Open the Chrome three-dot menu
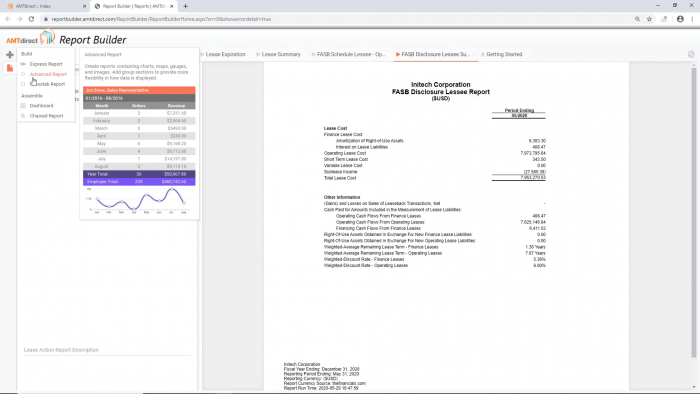 [692, 19]
